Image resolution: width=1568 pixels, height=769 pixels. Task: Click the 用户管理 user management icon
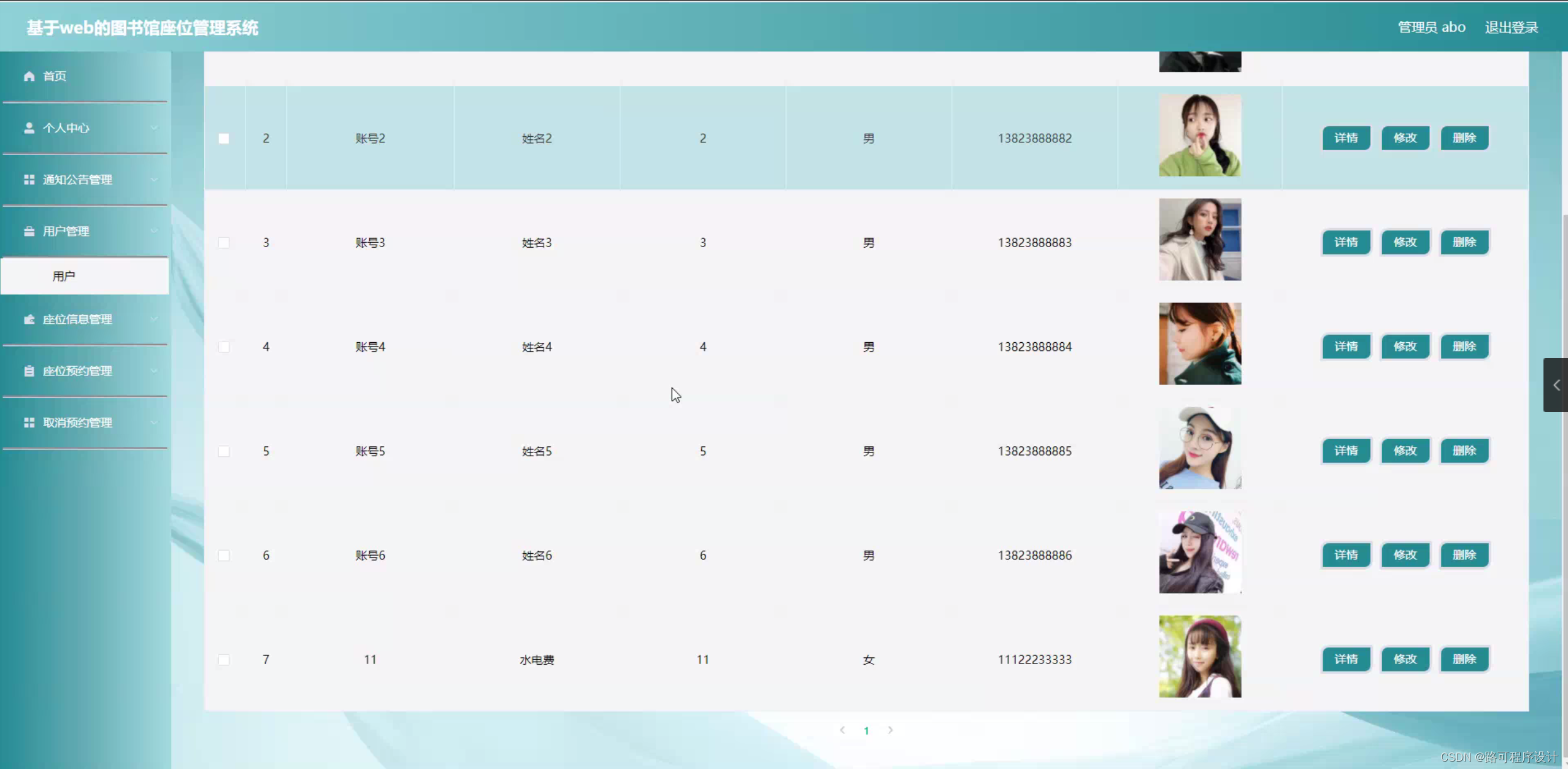pyautogui.click(x=29, y=231)
